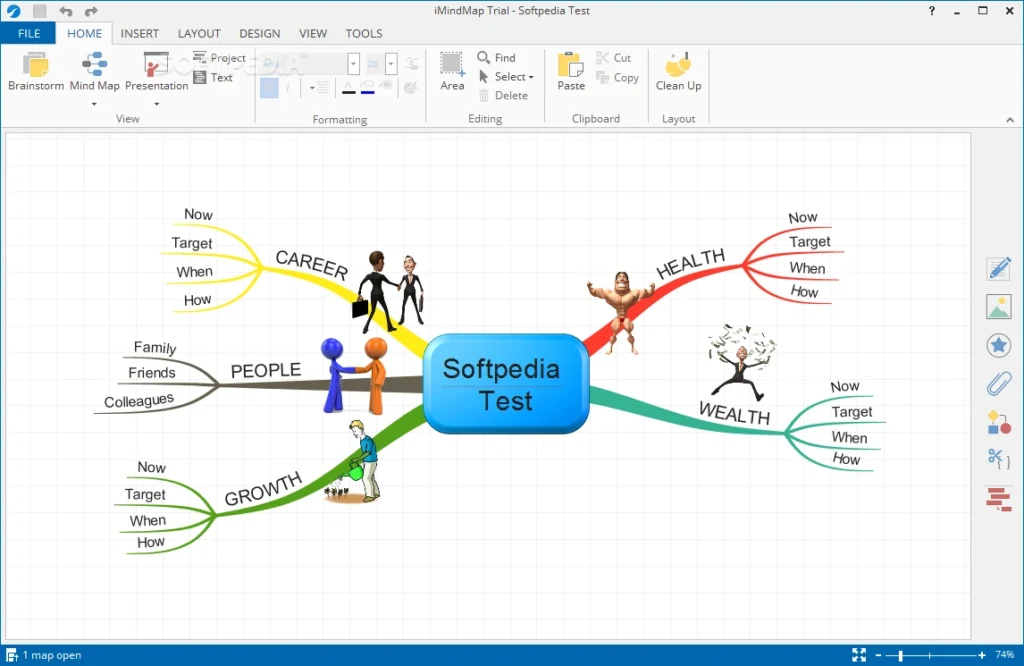Open attachments using the paperclip icon

click(998, 383)
